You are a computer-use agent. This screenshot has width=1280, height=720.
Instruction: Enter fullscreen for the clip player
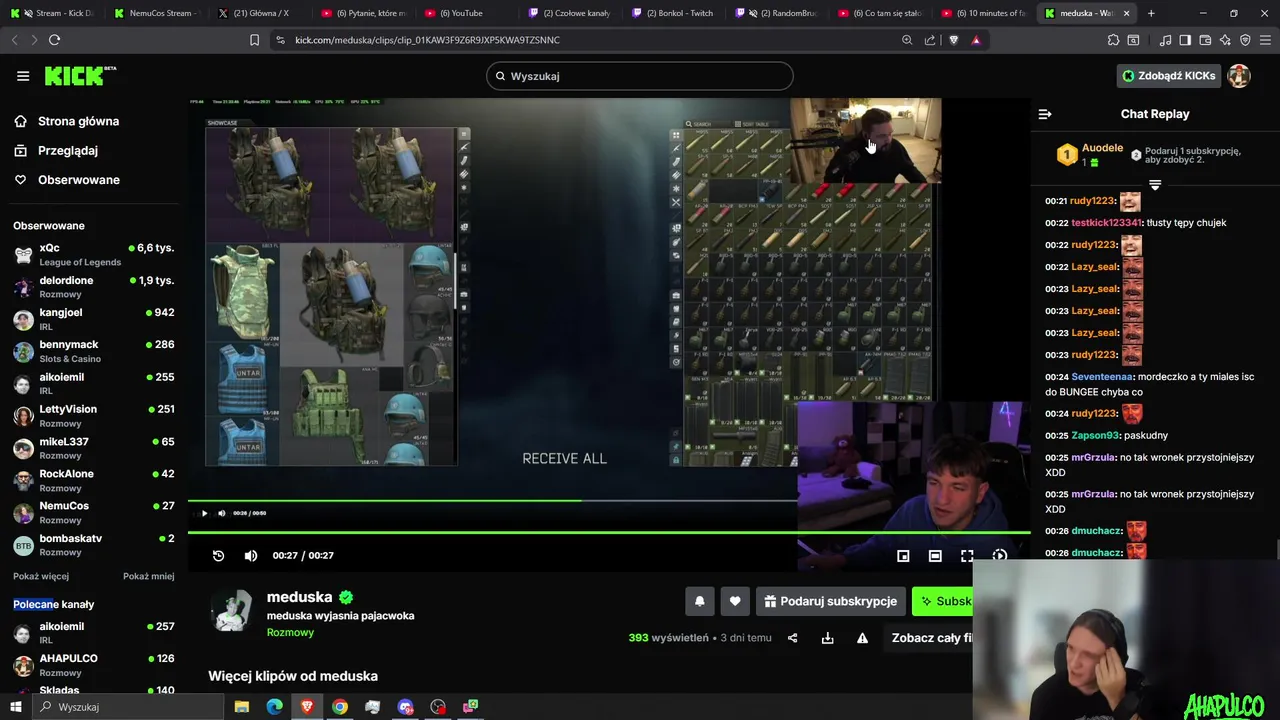pos(967,556)
